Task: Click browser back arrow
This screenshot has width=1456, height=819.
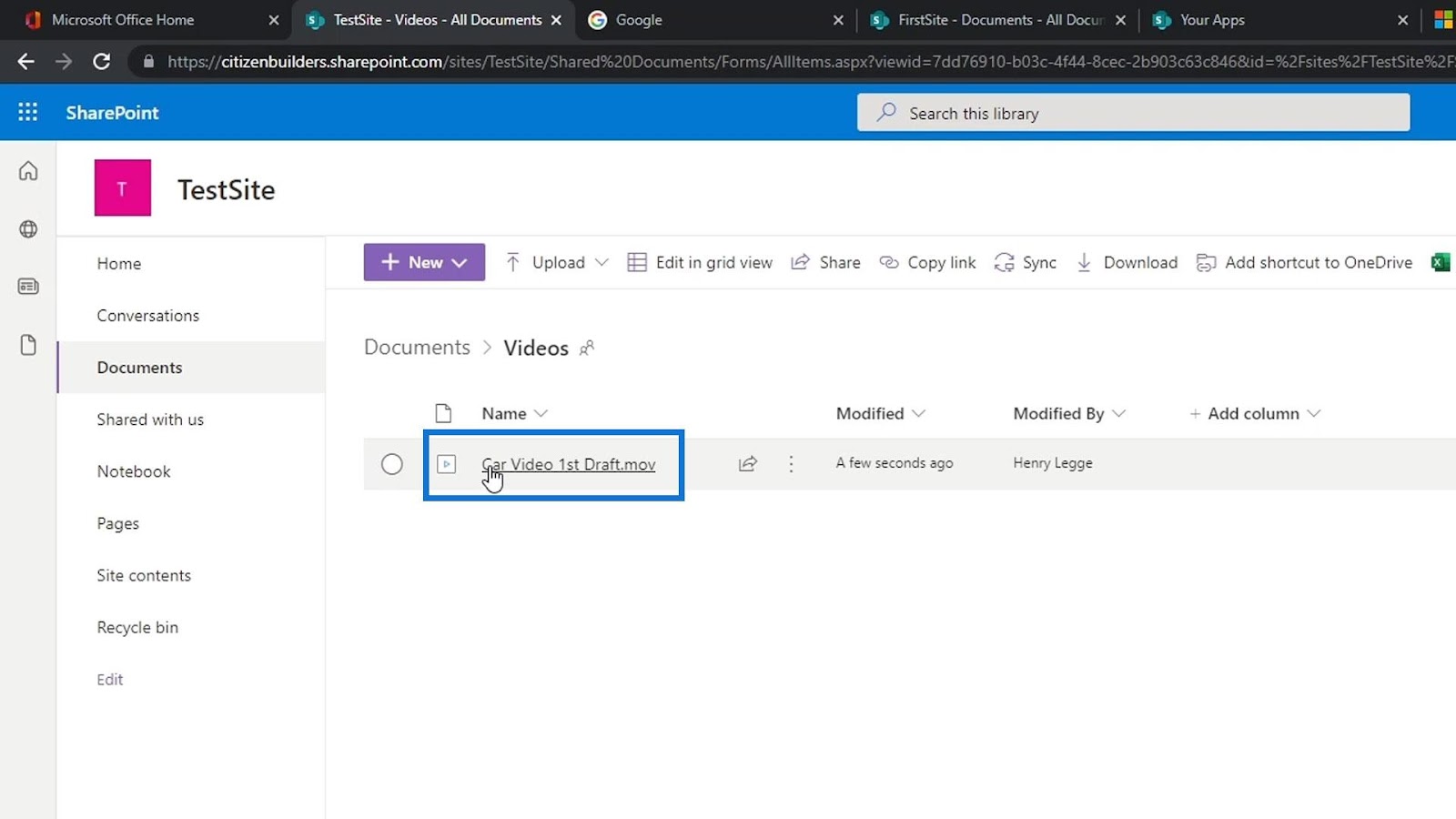Action: coord(25,61)
